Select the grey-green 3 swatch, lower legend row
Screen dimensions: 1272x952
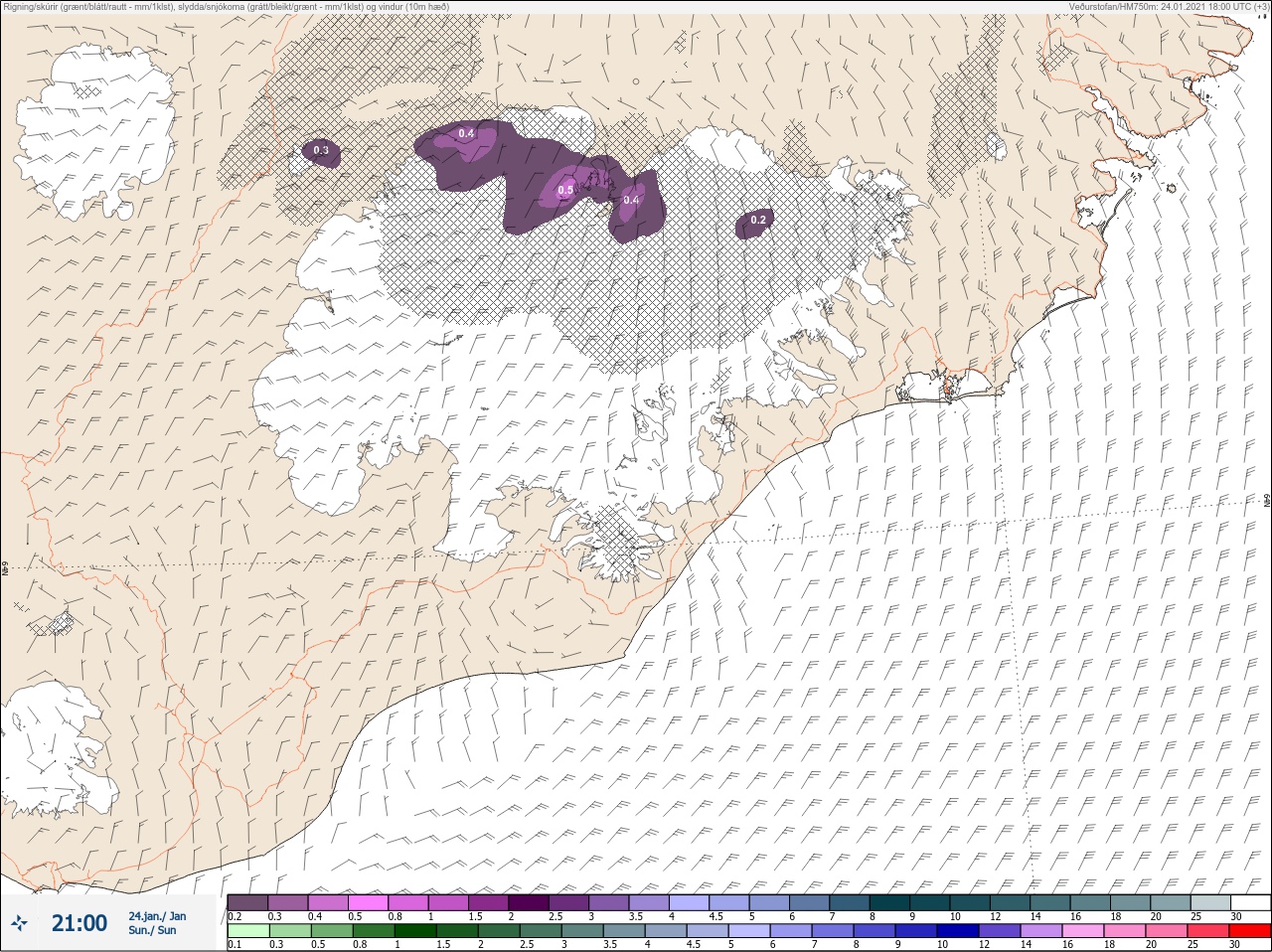[x=582, y=930]
